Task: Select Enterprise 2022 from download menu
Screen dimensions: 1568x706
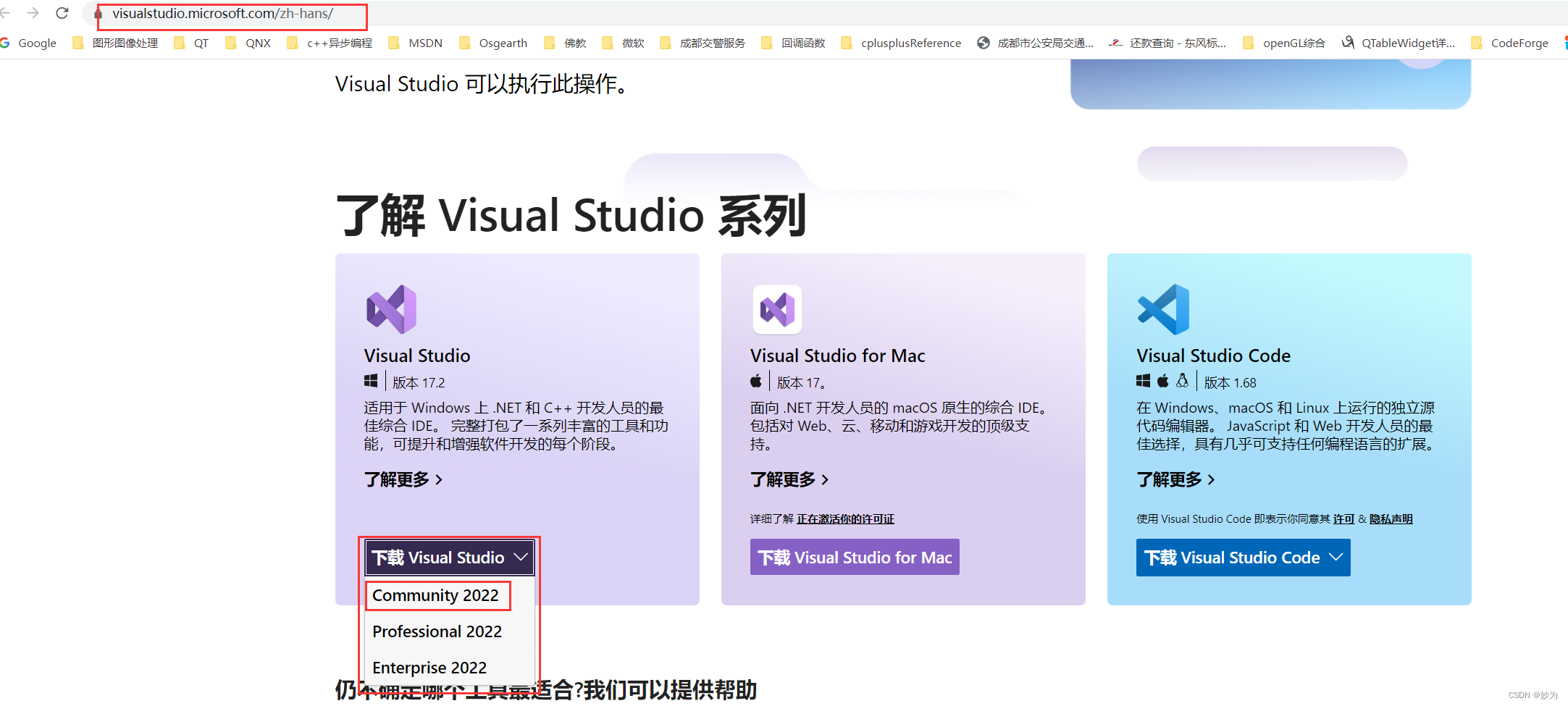Action: pos(429,668)
